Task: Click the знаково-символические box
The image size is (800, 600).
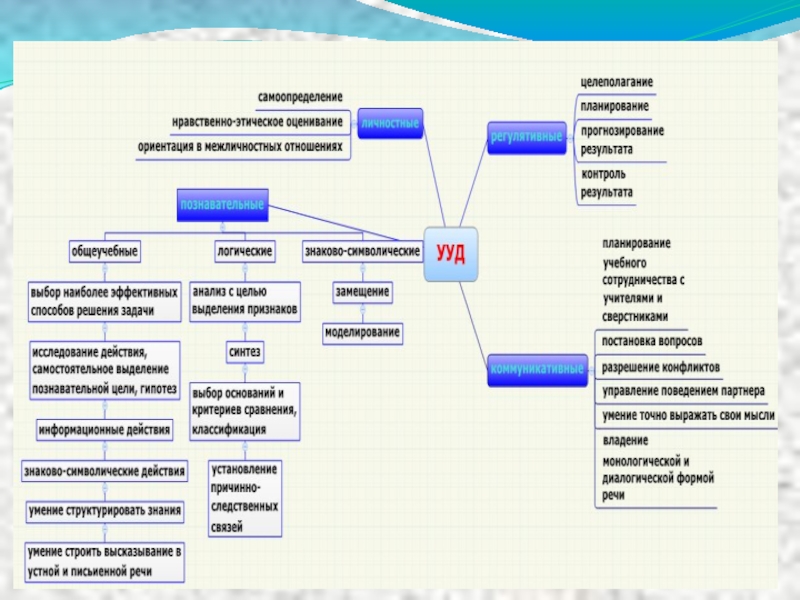Action: point(363,252)
